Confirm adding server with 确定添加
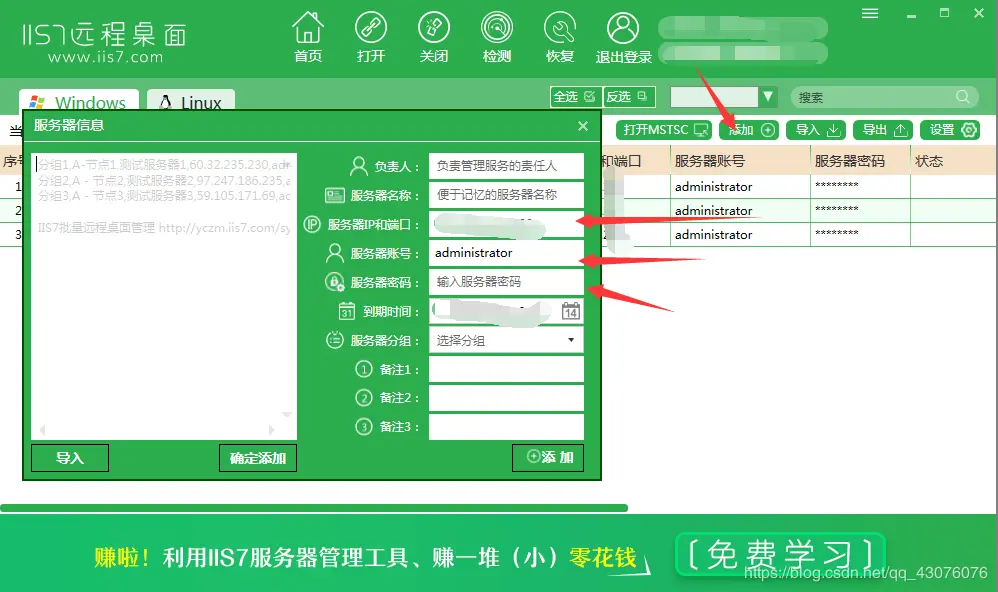Viewport: 998px width, 592px height. [x=257, y=458]
